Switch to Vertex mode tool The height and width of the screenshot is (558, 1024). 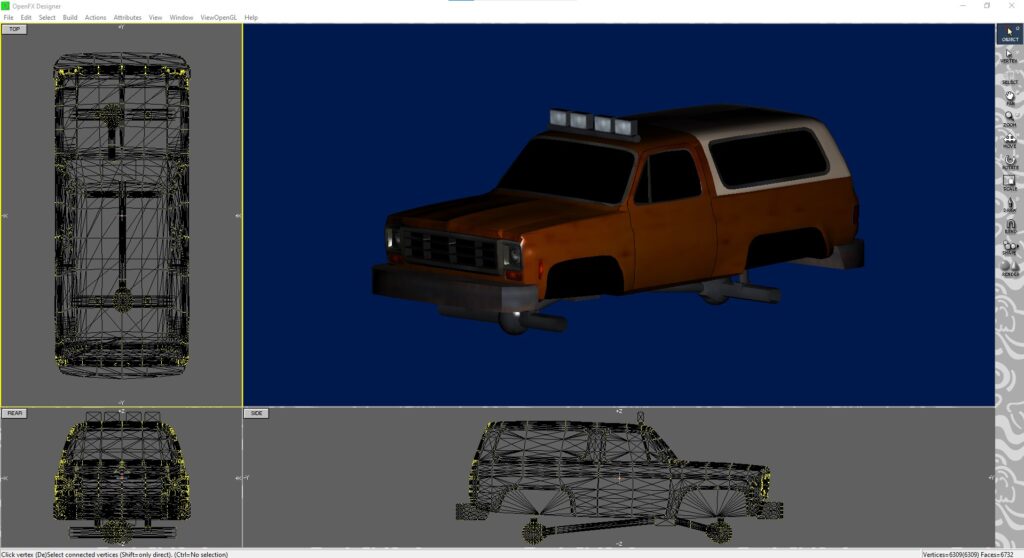[1009, 55]
